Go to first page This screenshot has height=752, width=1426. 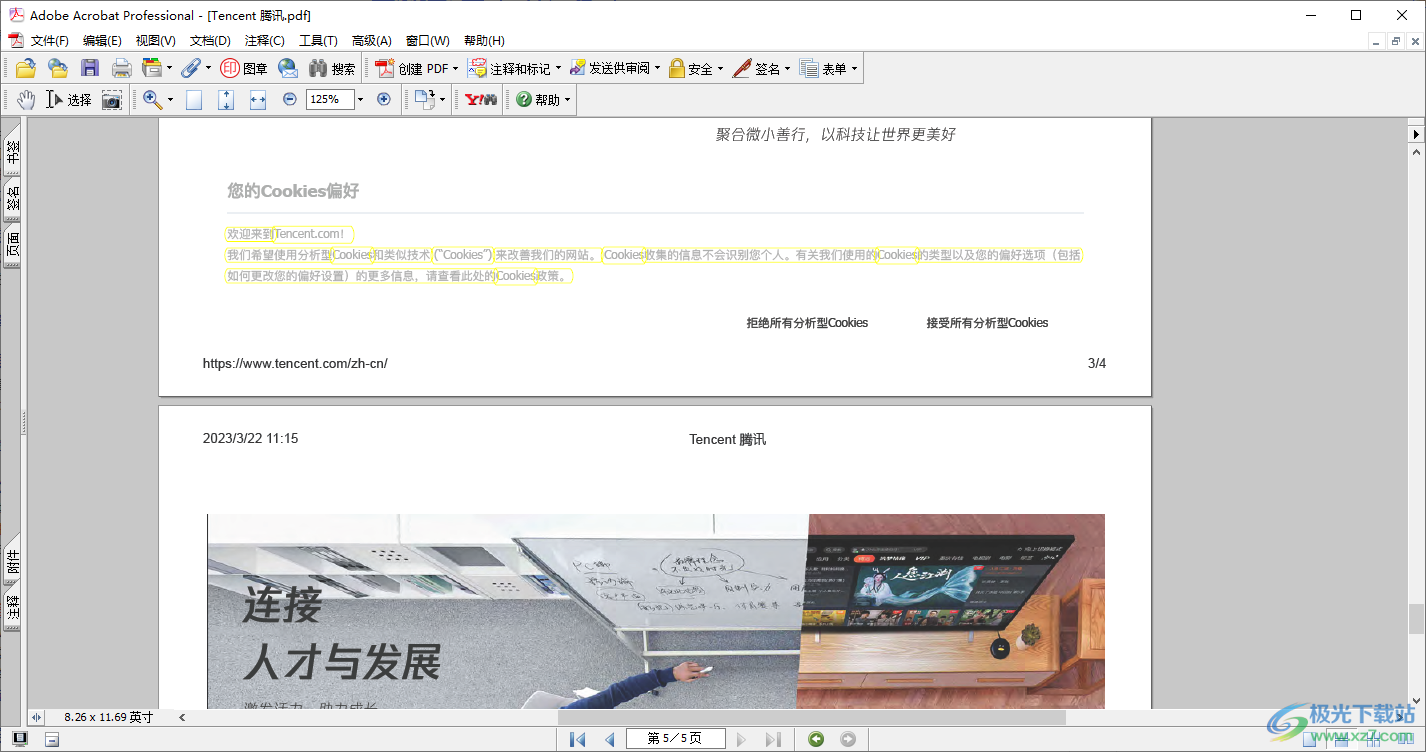[x=578, y=739]
